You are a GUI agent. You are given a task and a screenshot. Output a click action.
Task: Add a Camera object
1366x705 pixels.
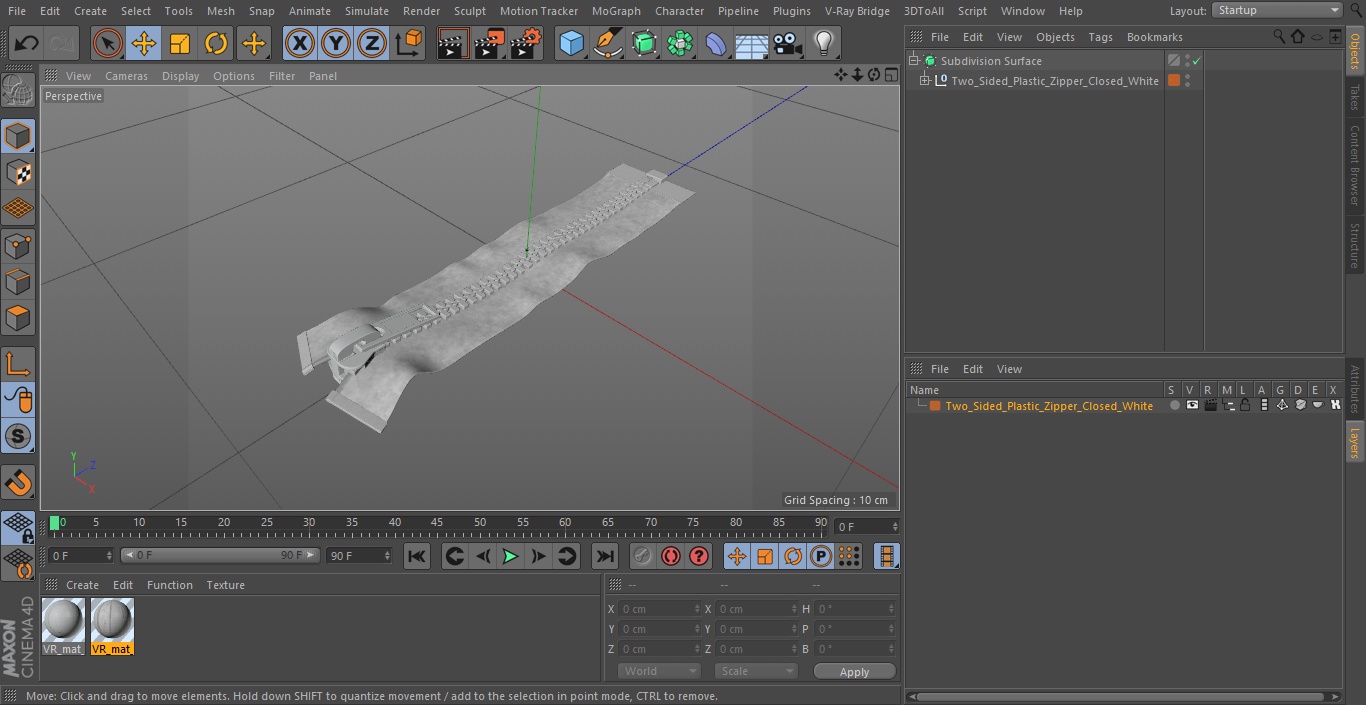788,43
